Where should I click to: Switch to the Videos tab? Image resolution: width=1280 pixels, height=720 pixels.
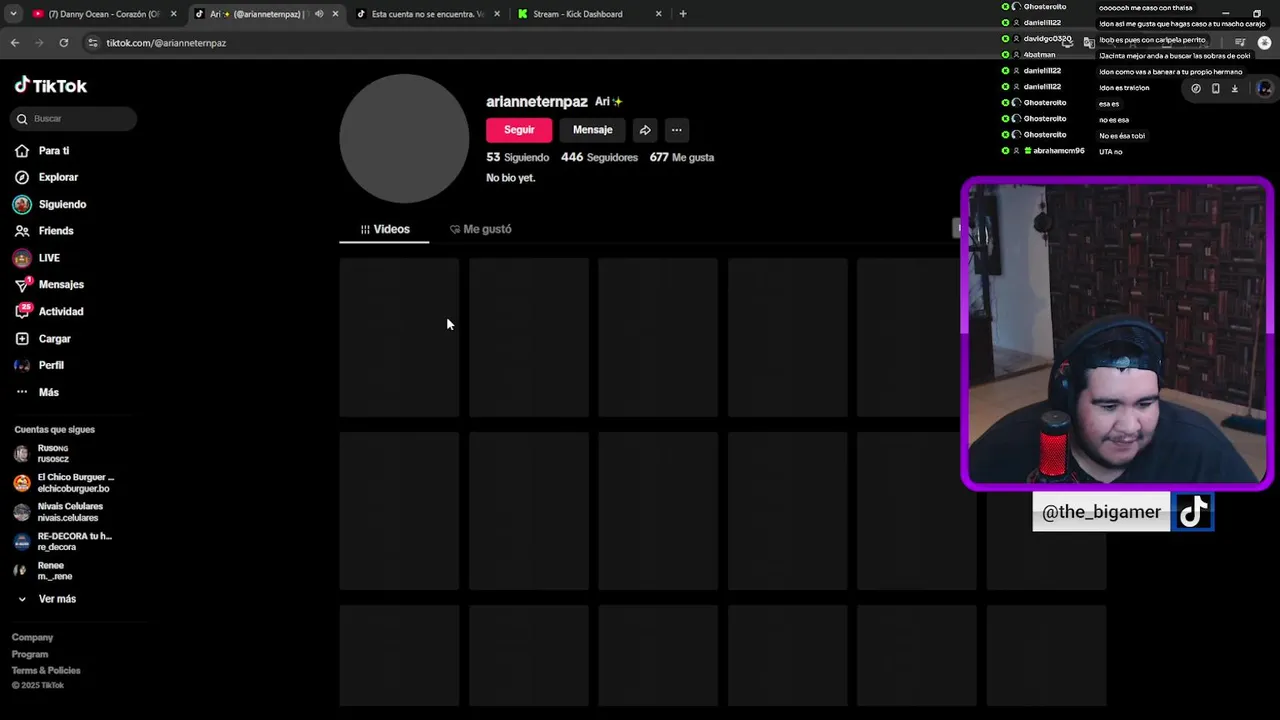coord(384,229)
